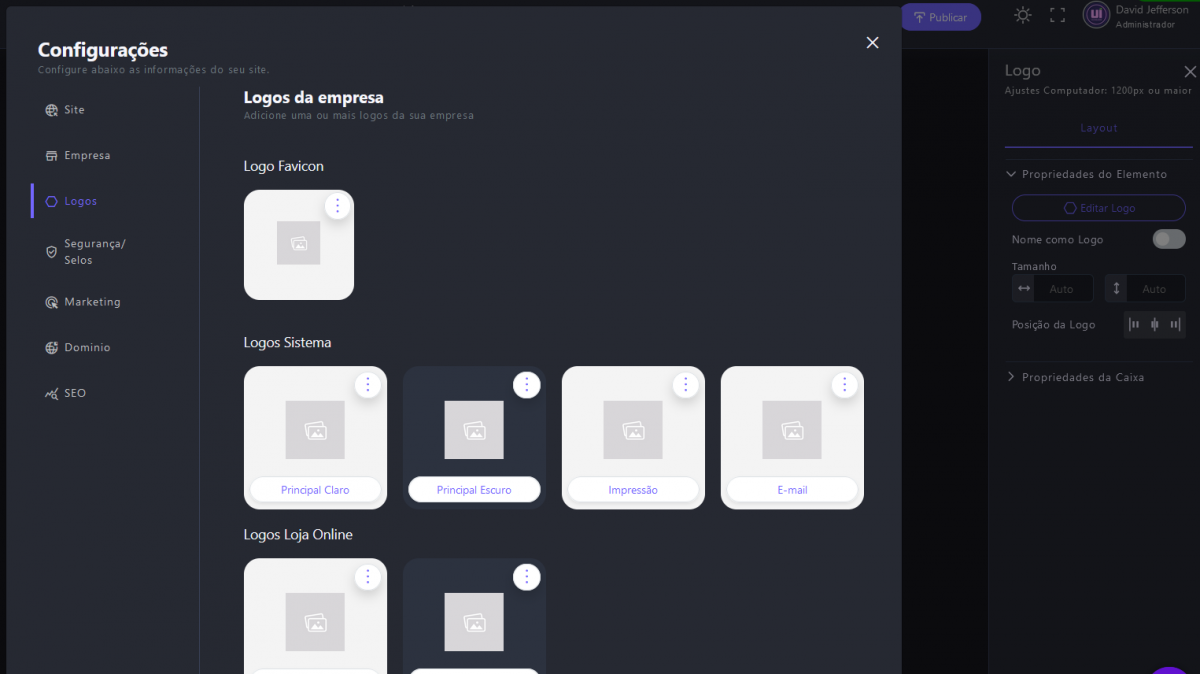Select the Favicon image placeholder thumbnail

(x=298, y=243)
